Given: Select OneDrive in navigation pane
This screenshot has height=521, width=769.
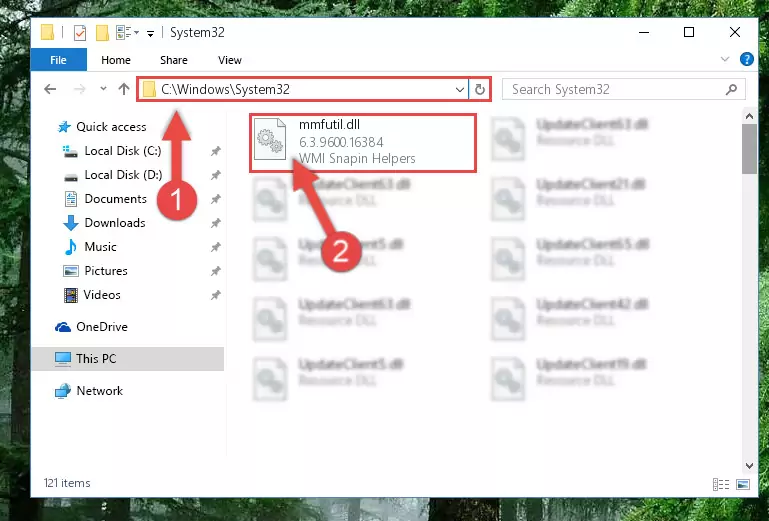Looking at the screenshot, I should [x=92, y=327].
